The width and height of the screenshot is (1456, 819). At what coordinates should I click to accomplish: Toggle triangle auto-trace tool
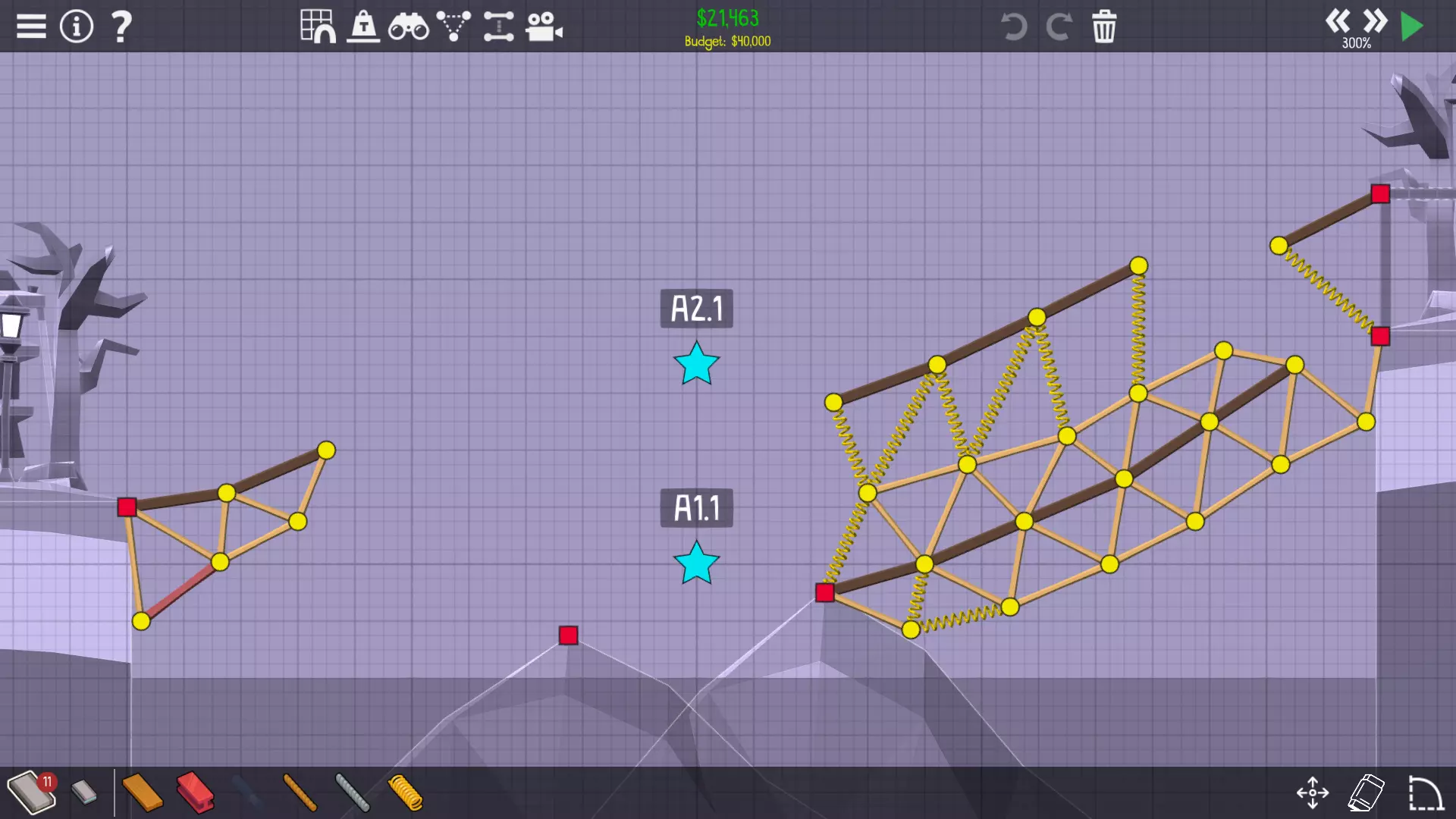[x=453, y=27]
